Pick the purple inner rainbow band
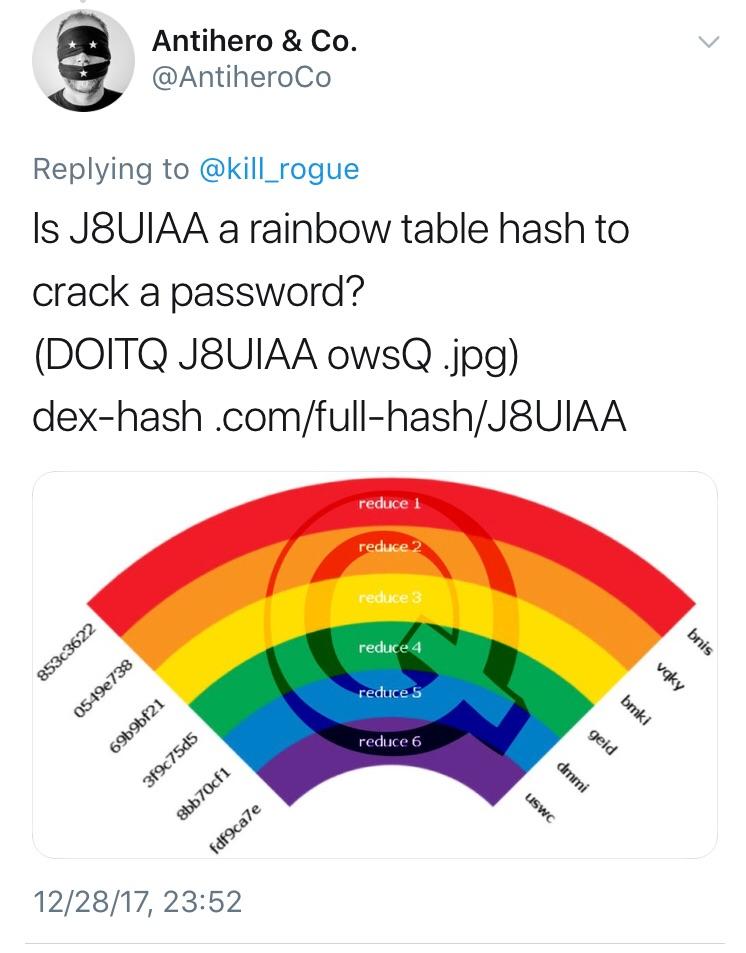The height and width of the screenshot is (953, 746). click(300, 775)
